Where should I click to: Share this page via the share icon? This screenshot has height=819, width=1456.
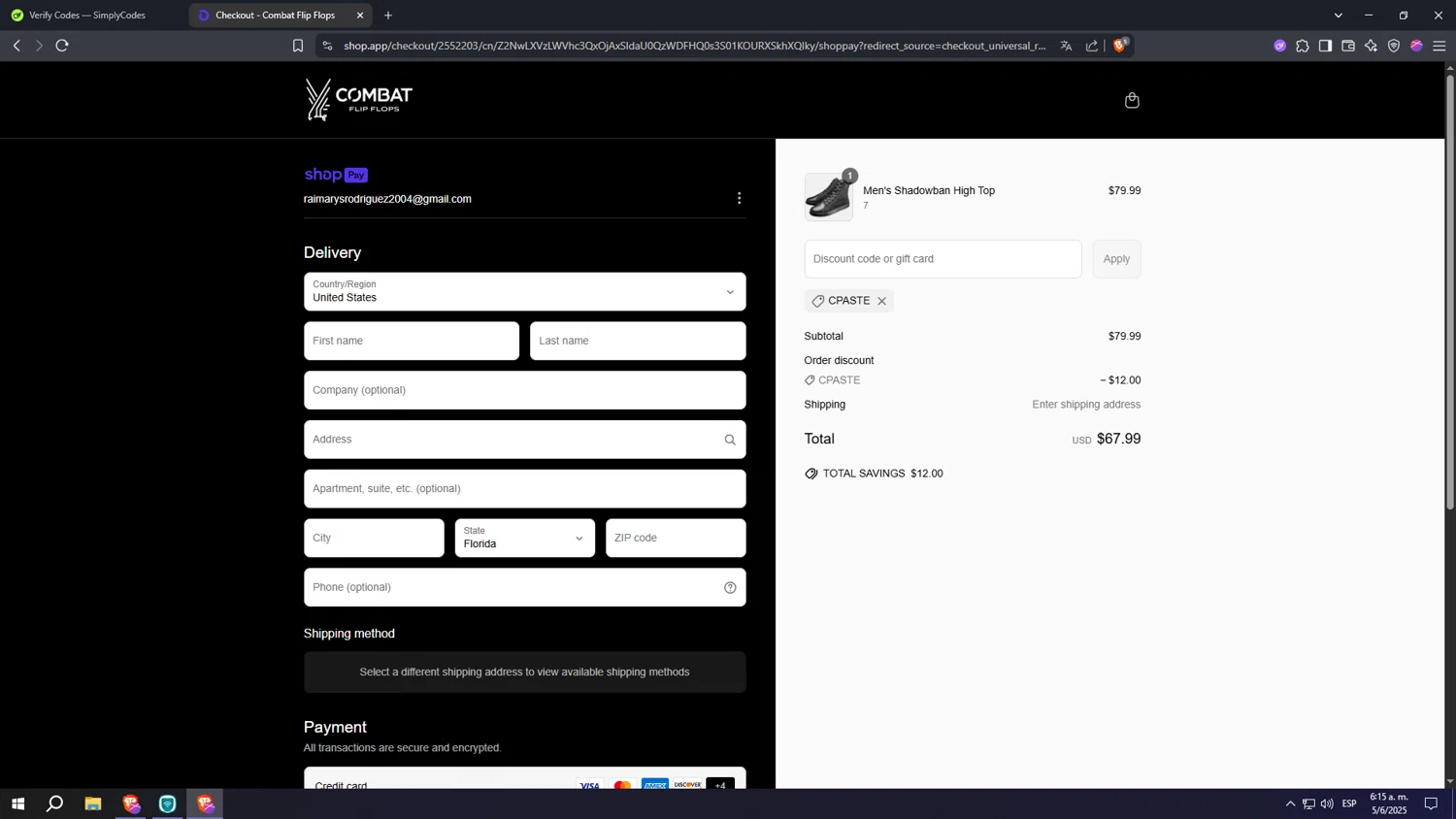coord(1092,46)
